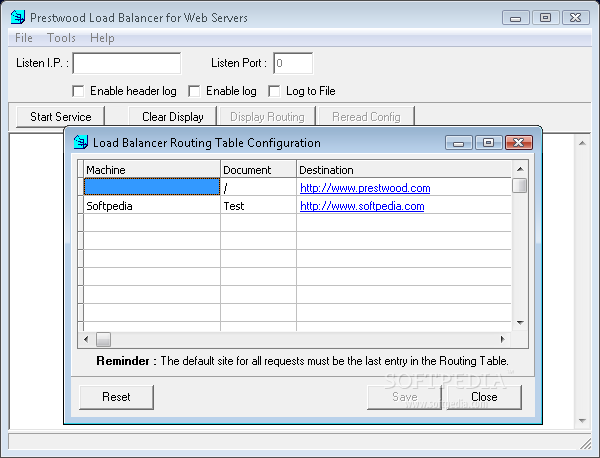
Task: Click the Start Service button
Action: pyautogui.click(x=60, y=116)
